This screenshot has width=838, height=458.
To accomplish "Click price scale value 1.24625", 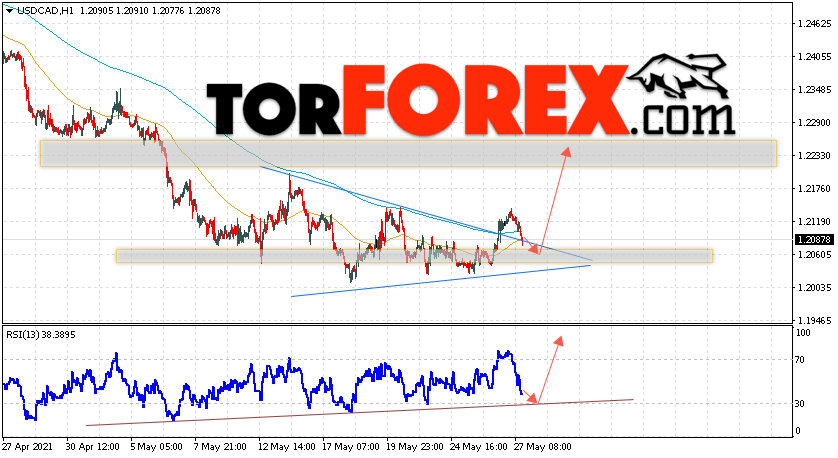I will (814, 24).
